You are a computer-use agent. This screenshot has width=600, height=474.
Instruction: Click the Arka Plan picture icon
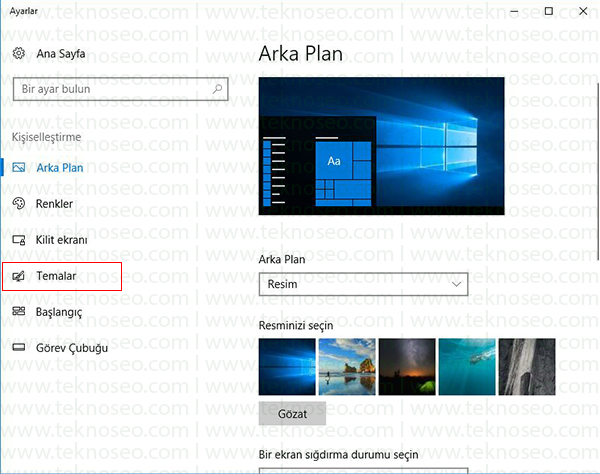[19, 167]
